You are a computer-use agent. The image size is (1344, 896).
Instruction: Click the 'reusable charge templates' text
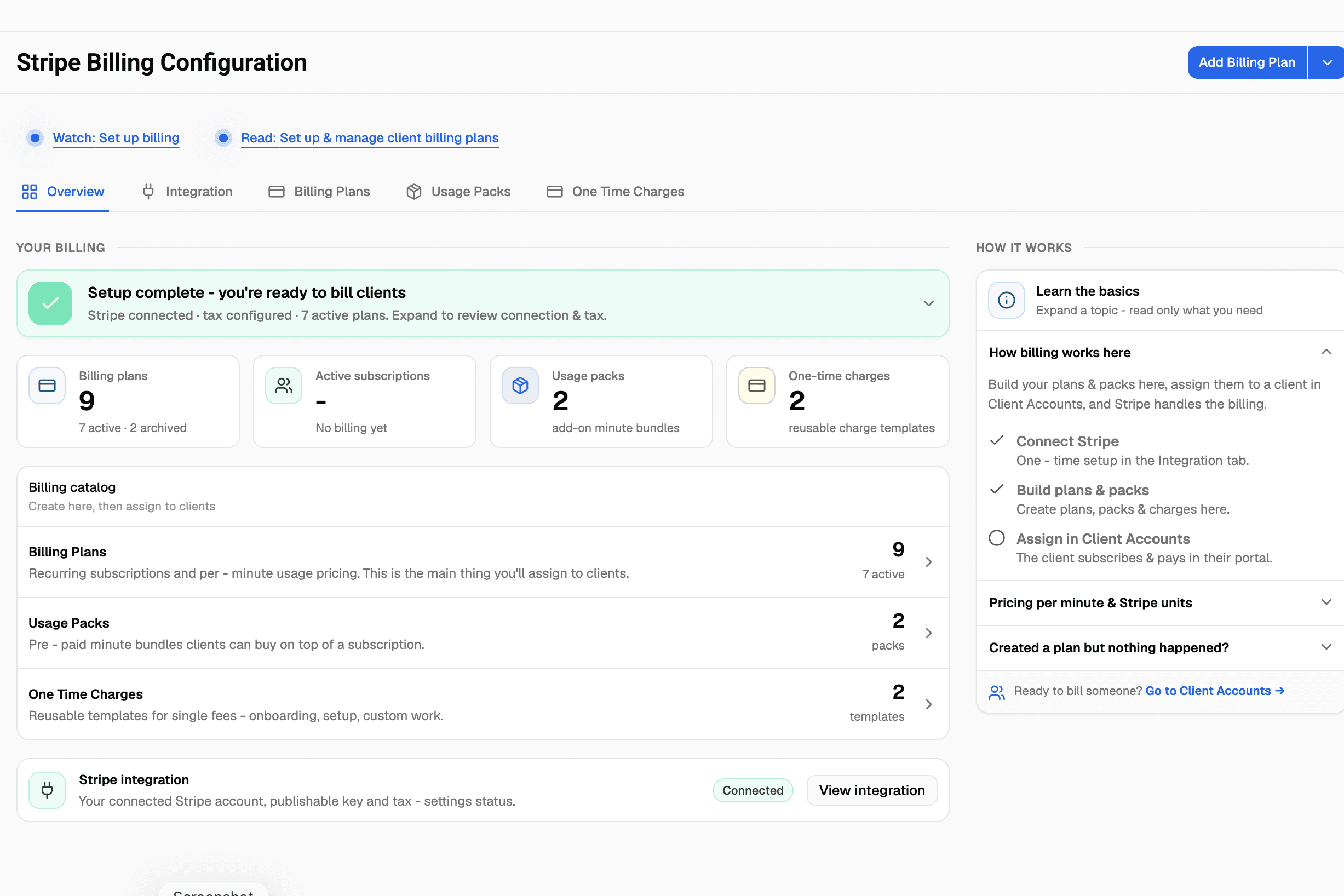pyautogui.click(x=861, y=428)
